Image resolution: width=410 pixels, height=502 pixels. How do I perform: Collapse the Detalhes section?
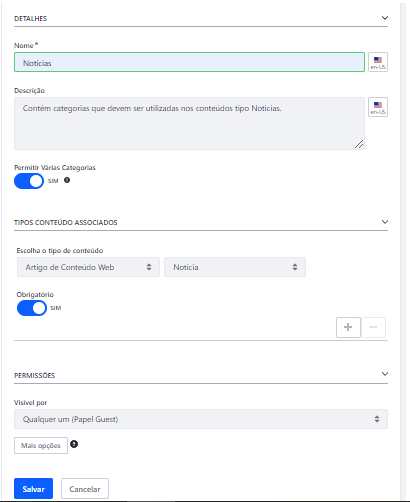(x=385, y=18)
